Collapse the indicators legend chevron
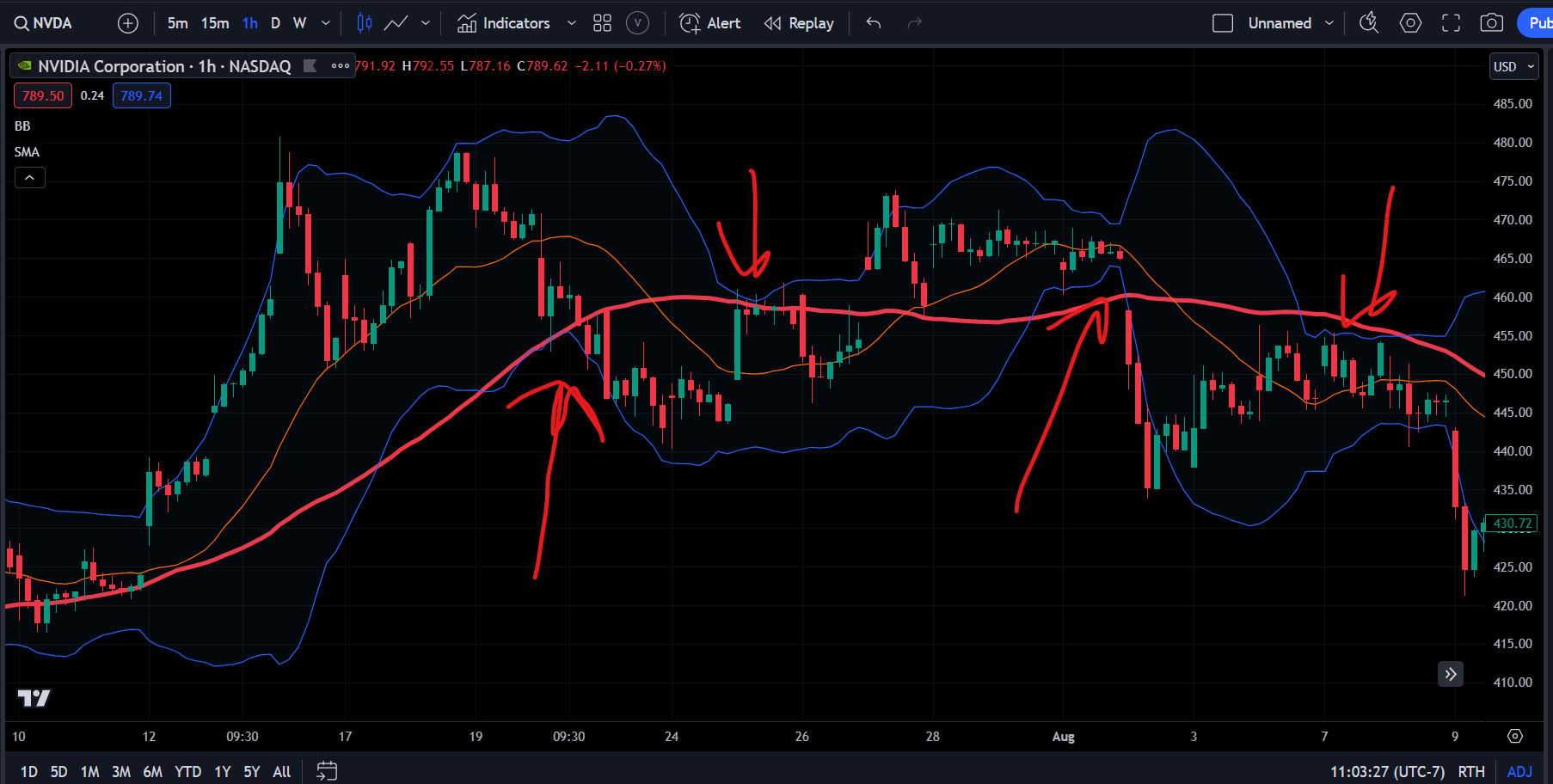The image size is (1553, 784). (x=29, y=177)
